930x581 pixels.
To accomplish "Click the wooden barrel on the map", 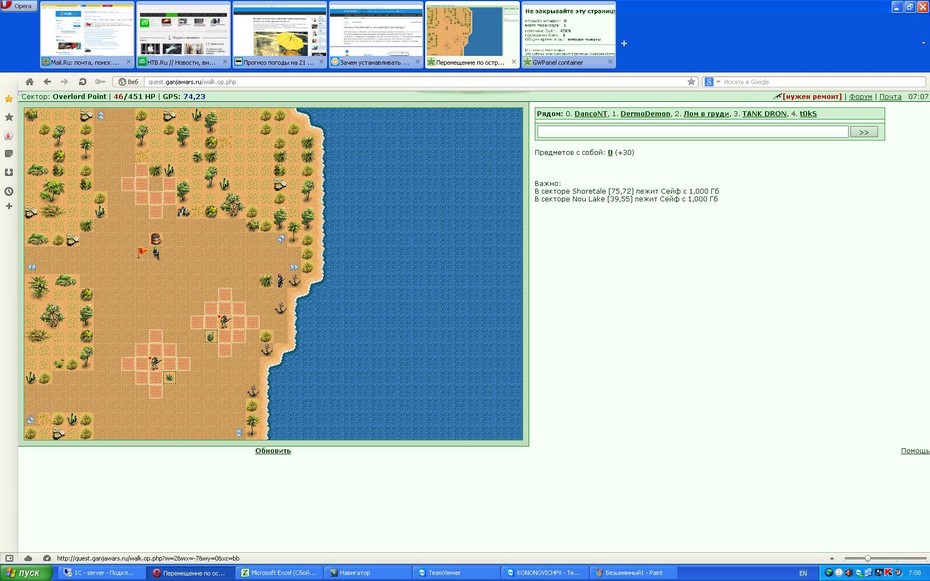I will click(155, 238).
